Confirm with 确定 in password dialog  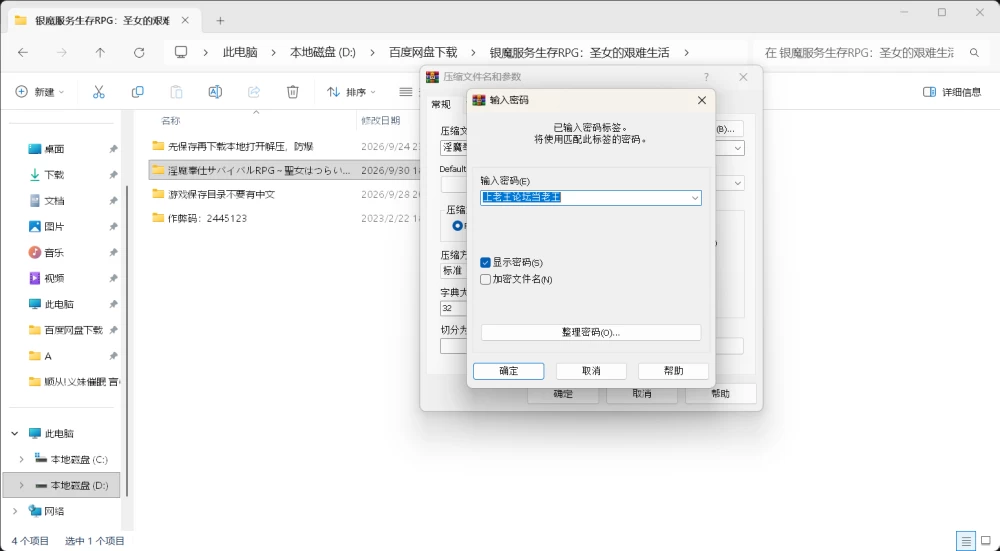tap(508, 371)
